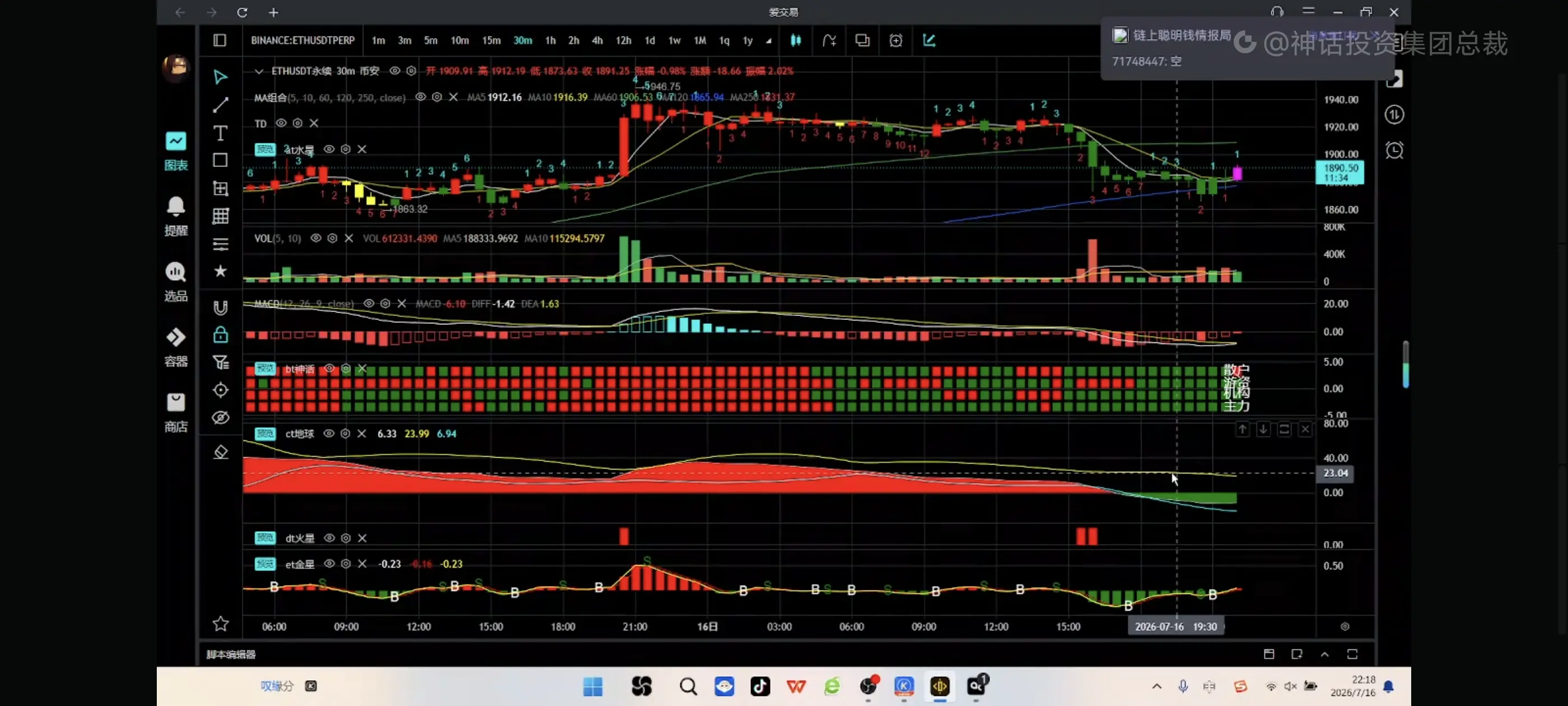This screenshot has width=1568, height=706.
Task: Open the indicators function icon in top toolbar
Action: click(x=829, y=40)
